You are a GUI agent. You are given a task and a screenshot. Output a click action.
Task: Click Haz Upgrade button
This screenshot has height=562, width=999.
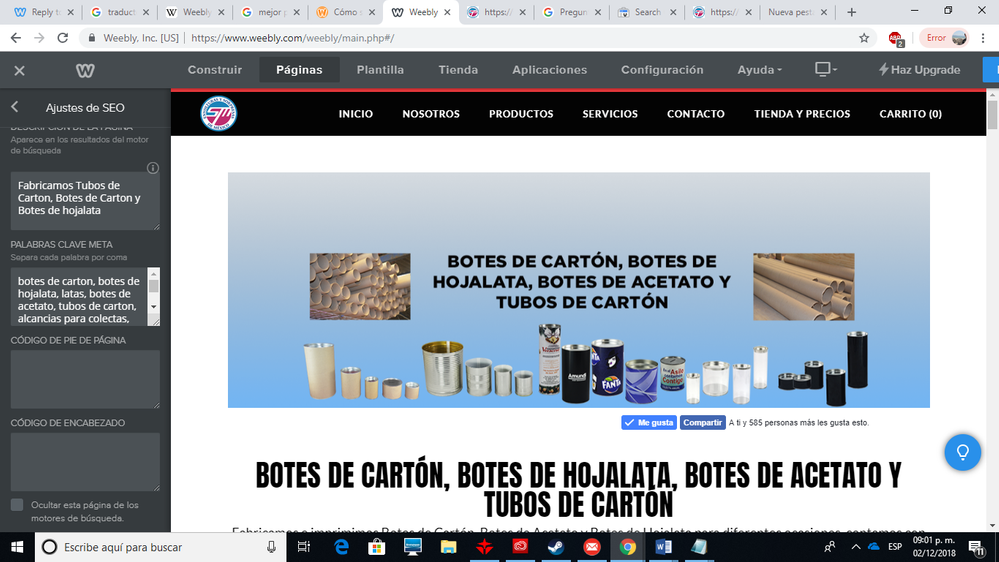[x=919, y=69]
